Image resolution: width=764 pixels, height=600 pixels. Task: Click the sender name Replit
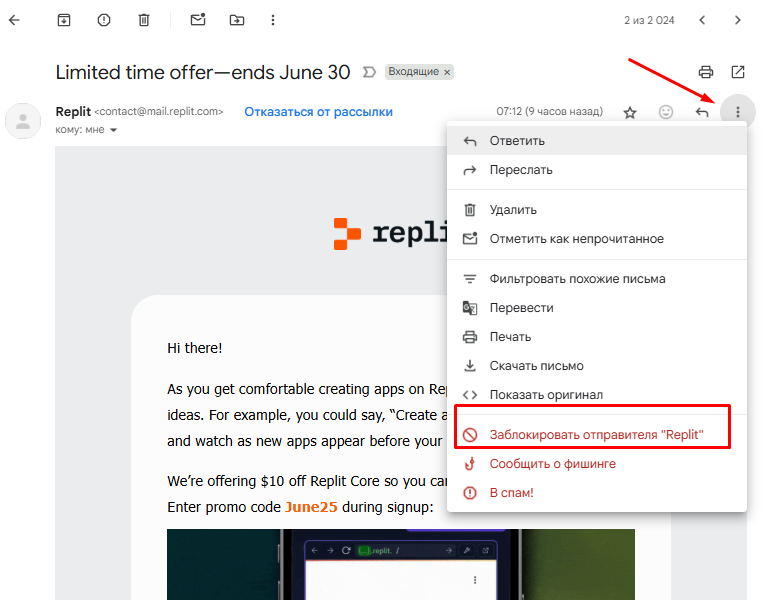point(73,112)
